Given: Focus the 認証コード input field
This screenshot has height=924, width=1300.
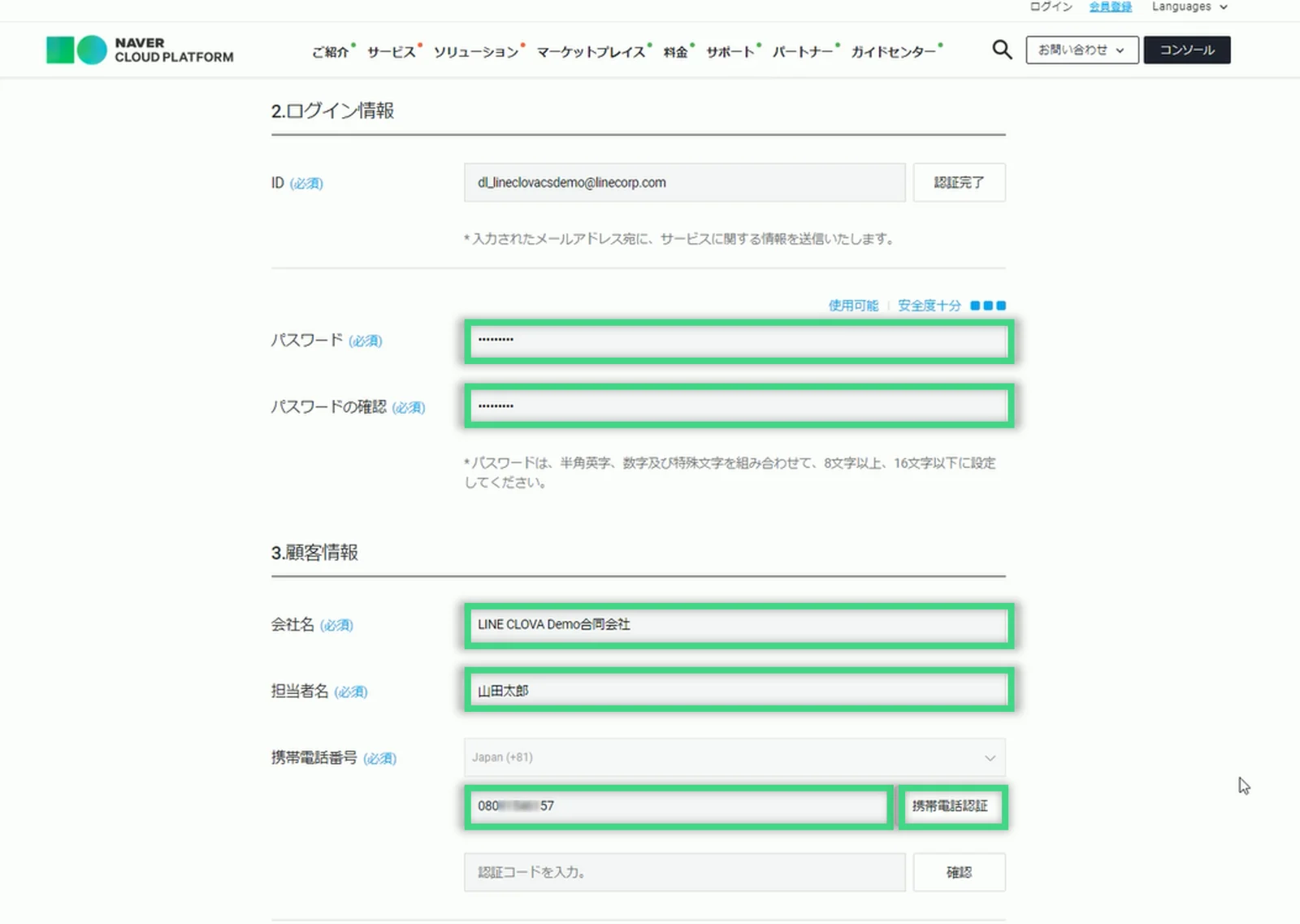Looking at the screenshot, I should tap(684, 872).
